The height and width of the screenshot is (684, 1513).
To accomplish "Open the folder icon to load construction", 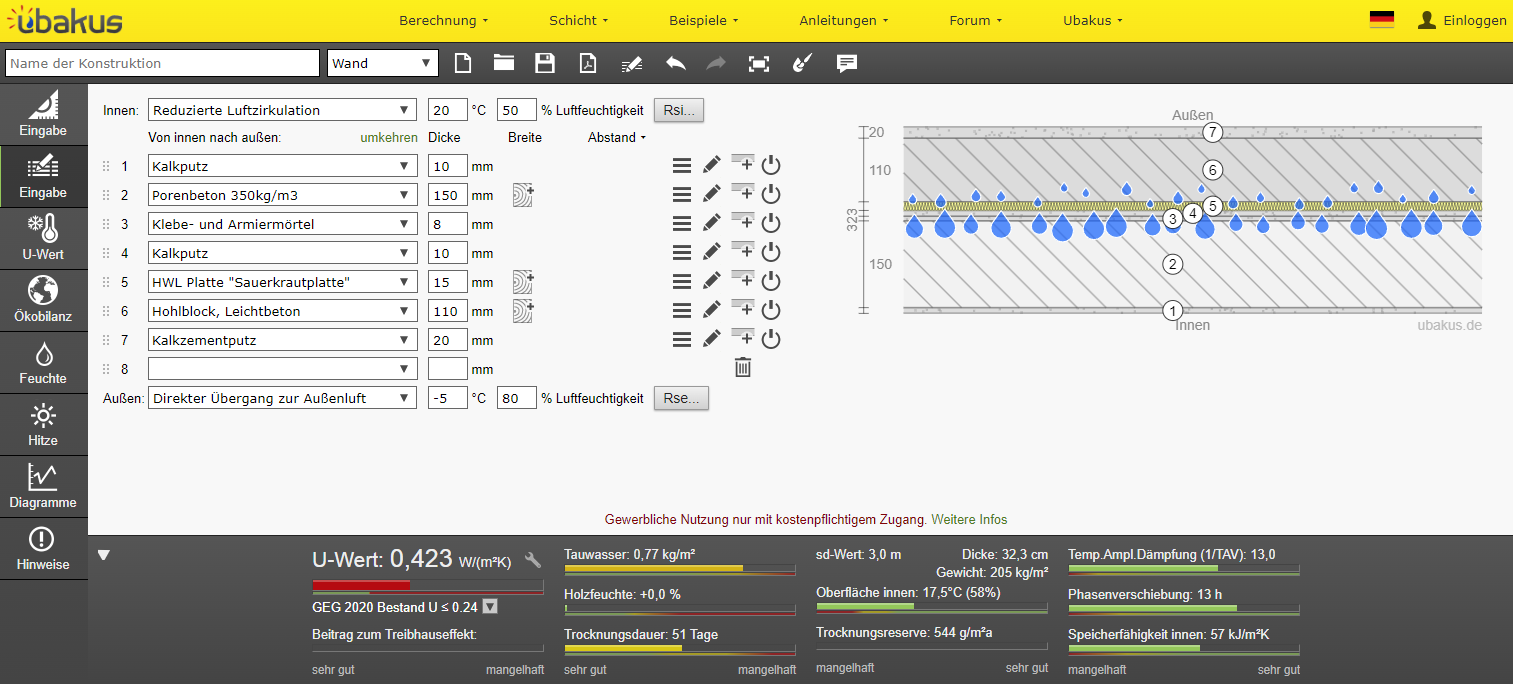I will click(503, 63).
